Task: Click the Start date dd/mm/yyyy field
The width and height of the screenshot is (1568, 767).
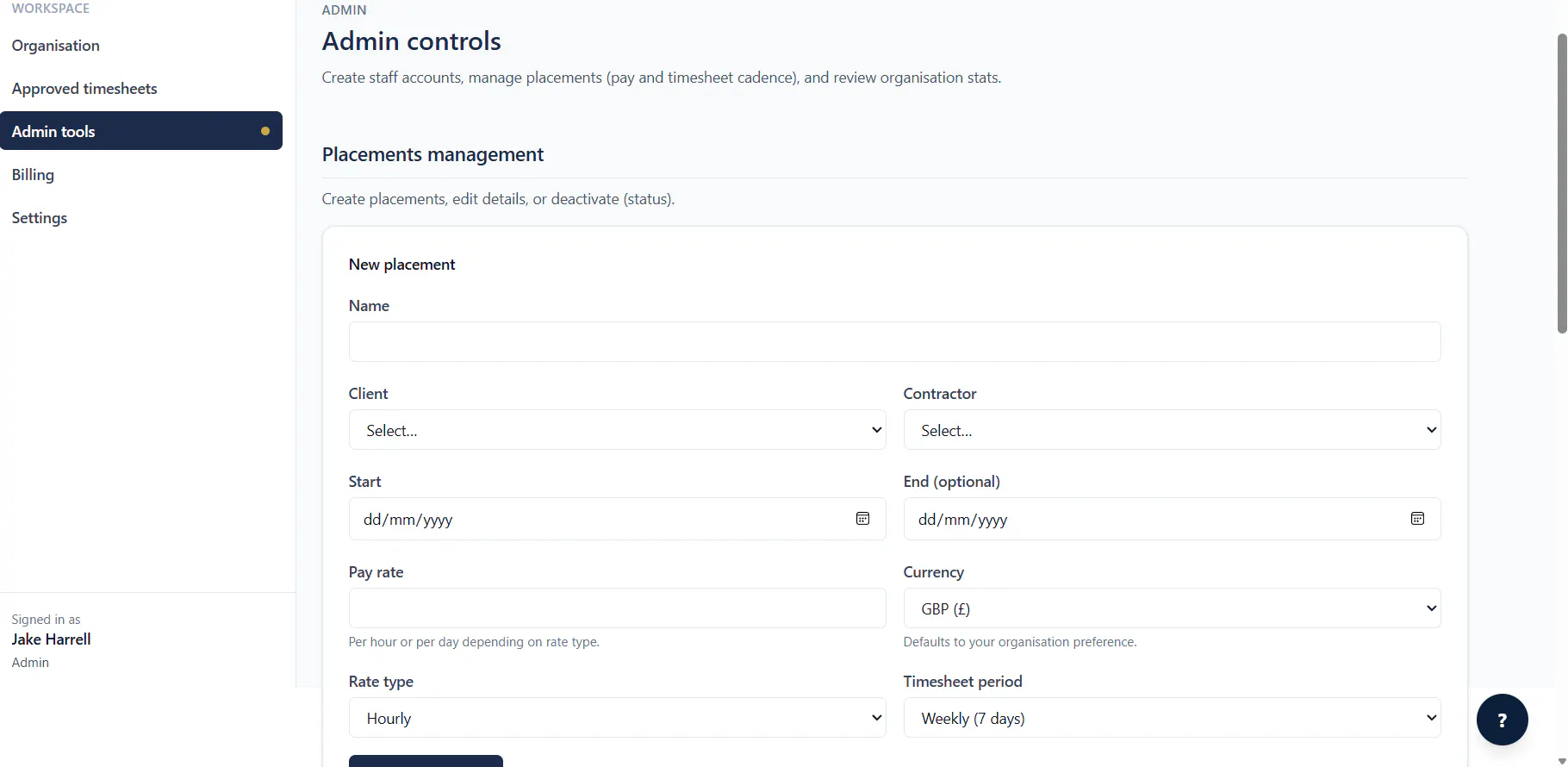Action: pyautogui.click(x=617, y=519)
